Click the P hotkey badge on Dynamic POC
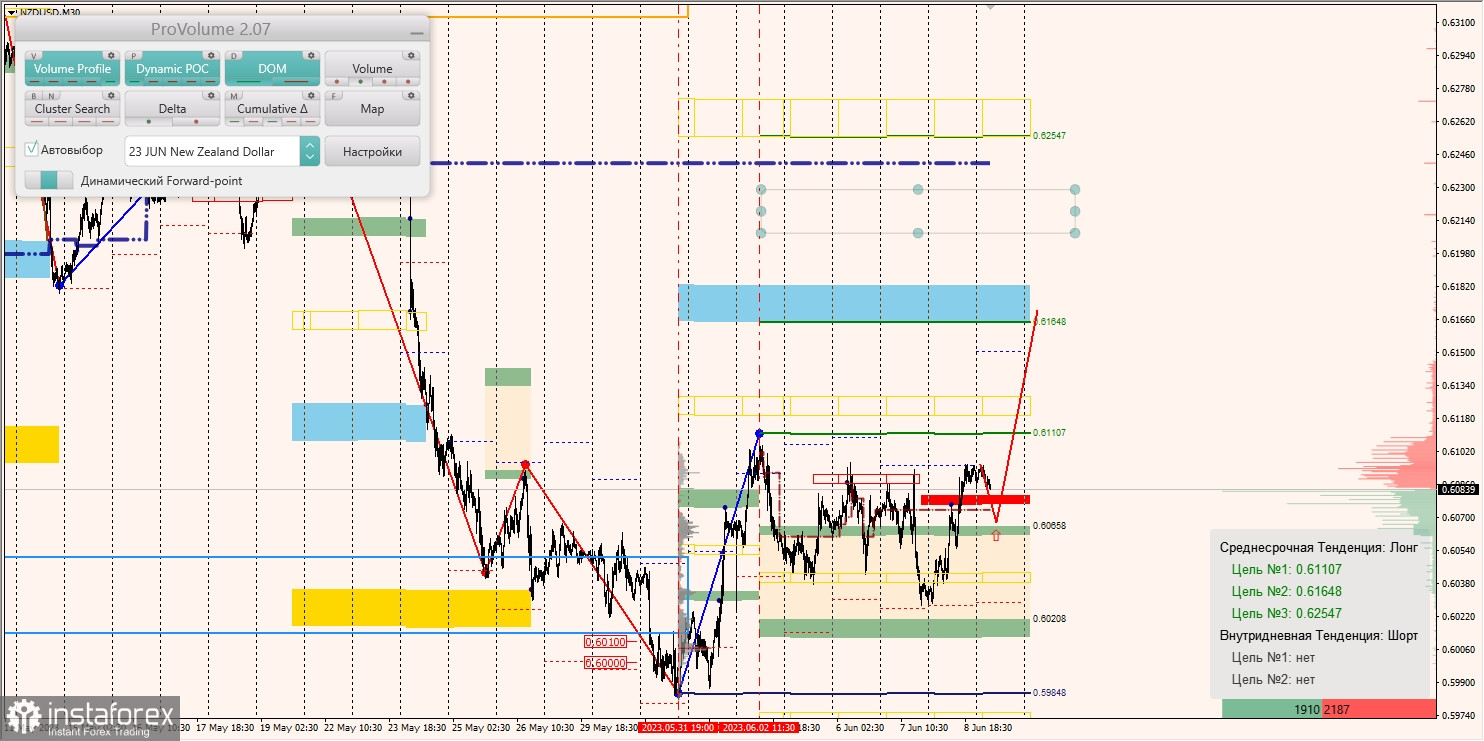 pyautogui.click(x=134, y=56)
